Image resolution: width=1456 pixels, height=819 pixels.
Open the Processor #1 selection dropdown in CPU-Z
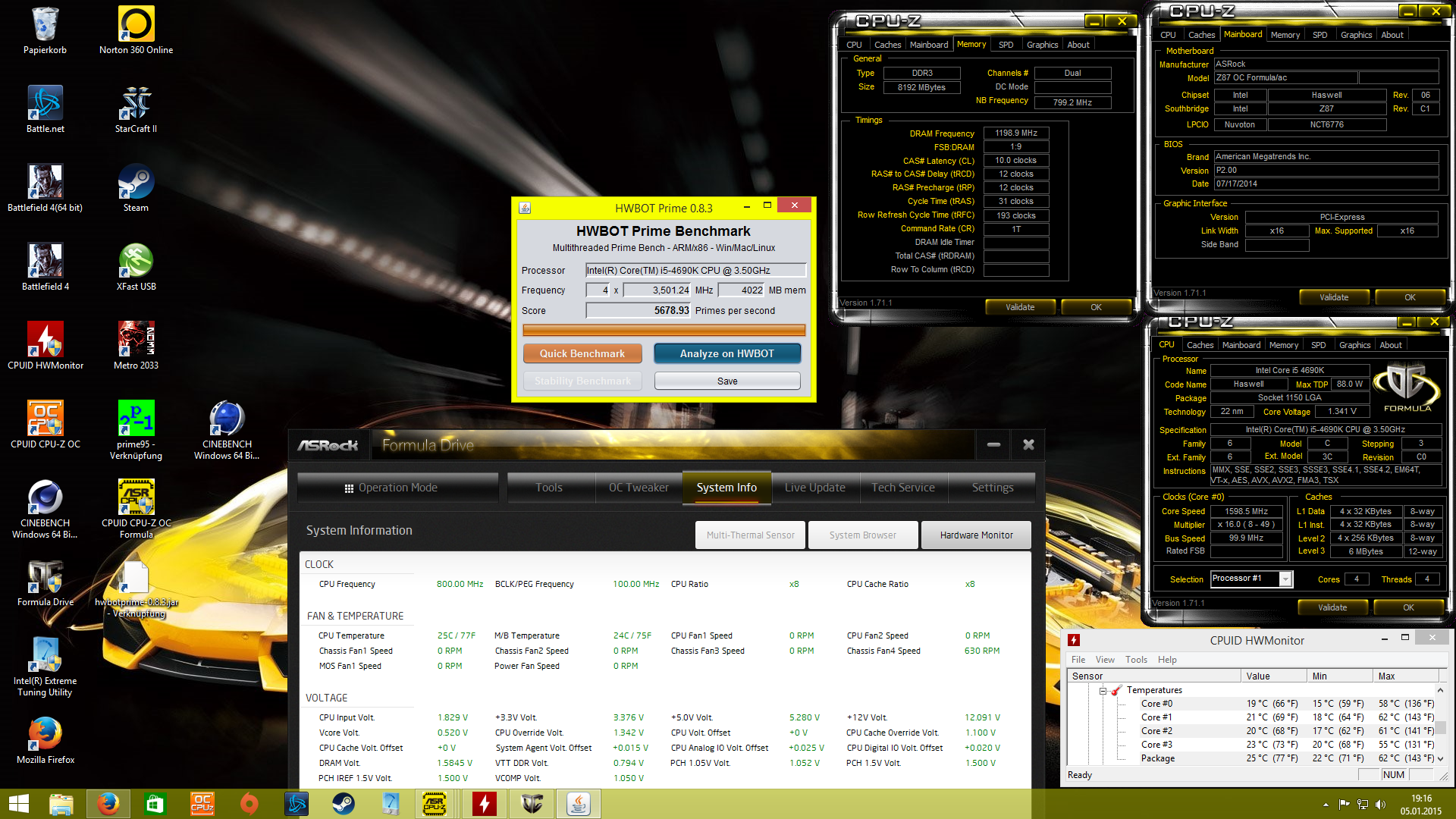point(1285,579)
